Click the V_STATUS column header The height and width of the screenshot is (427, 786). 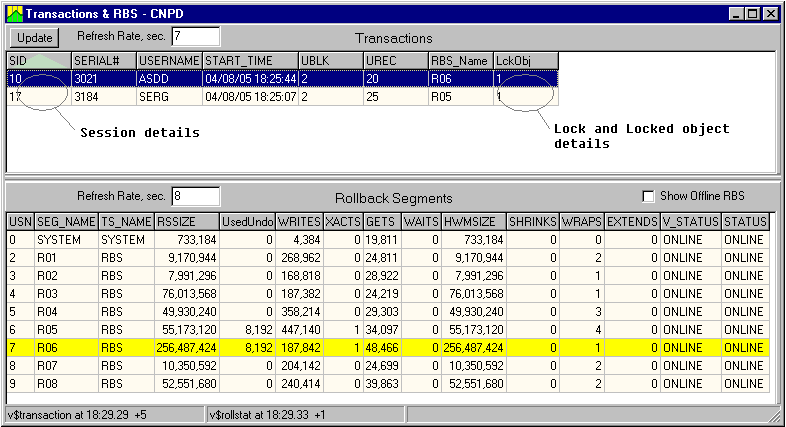click(691, 222)
